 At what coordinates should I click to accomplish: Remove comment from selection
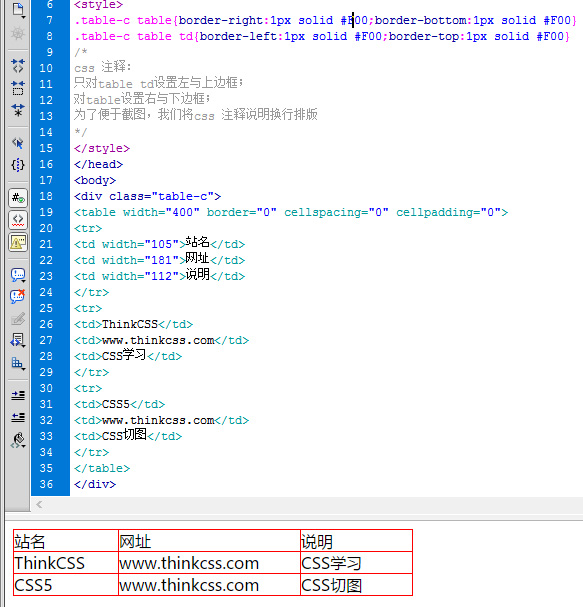[18, 297]
